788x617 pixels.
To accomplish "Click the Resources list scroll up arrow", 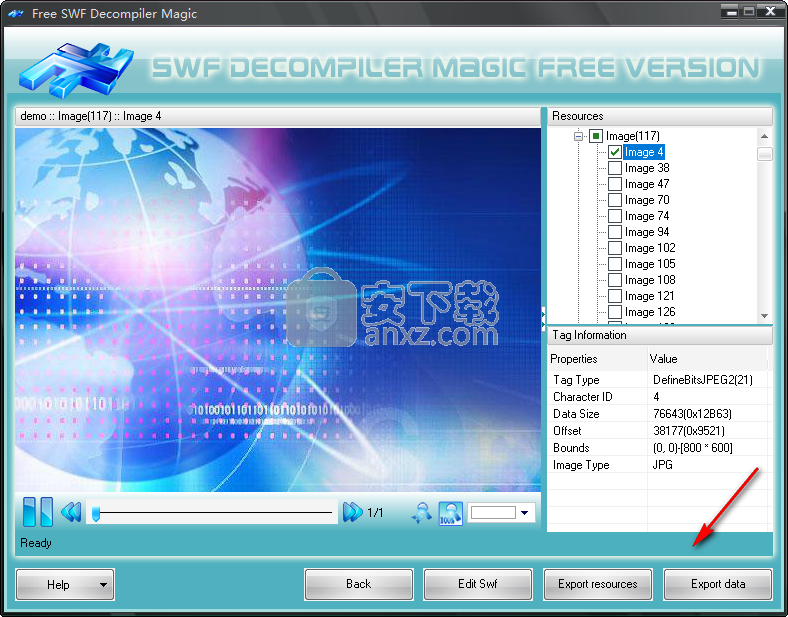I will click(x=764, y=136).
